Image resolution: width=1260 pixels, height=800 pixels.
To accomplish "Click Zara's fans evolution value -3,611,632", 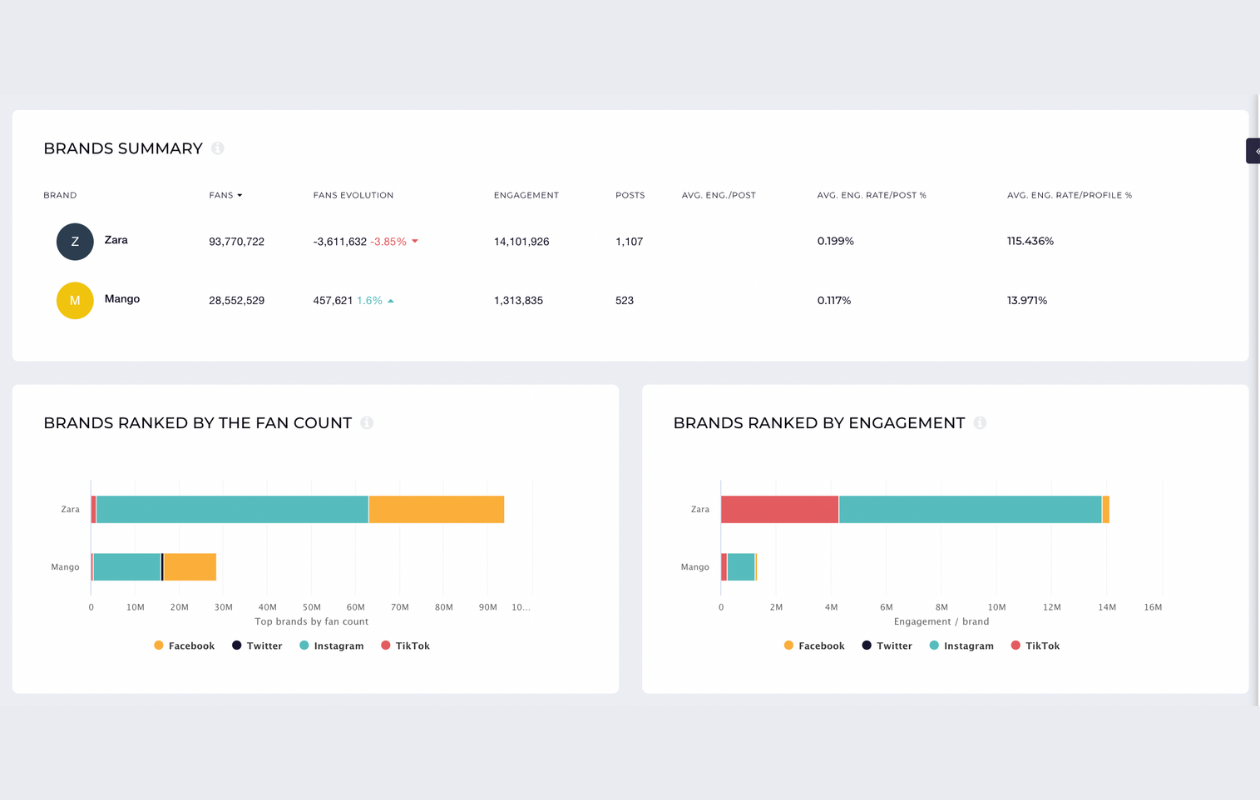I will coord(340,242).
